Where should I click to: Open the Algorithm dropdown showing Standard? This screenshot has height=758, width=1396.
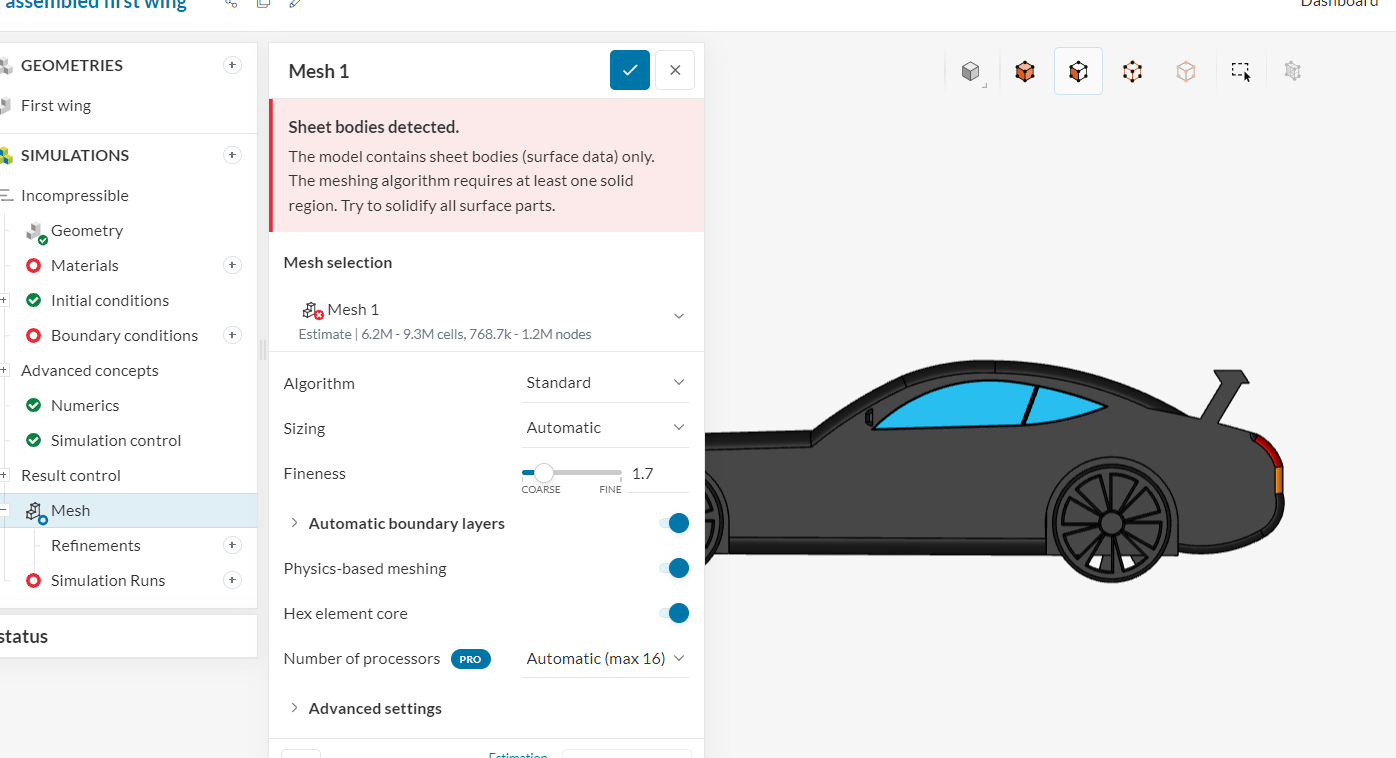[x=604, y=382]
